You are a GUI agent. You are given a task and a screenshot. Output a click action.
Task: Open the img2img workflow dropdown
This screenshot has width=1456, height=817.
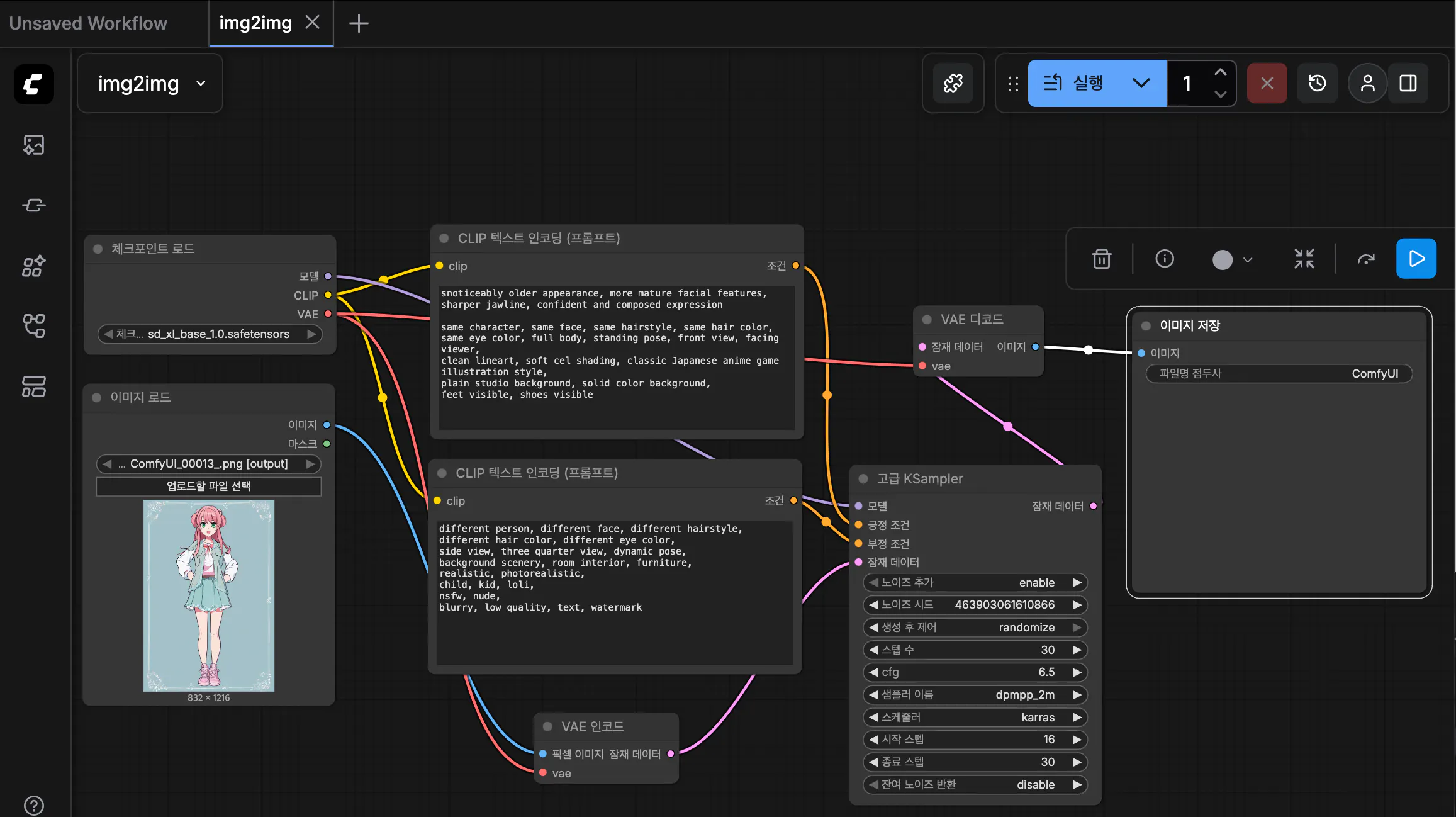[x=150, y=83]
